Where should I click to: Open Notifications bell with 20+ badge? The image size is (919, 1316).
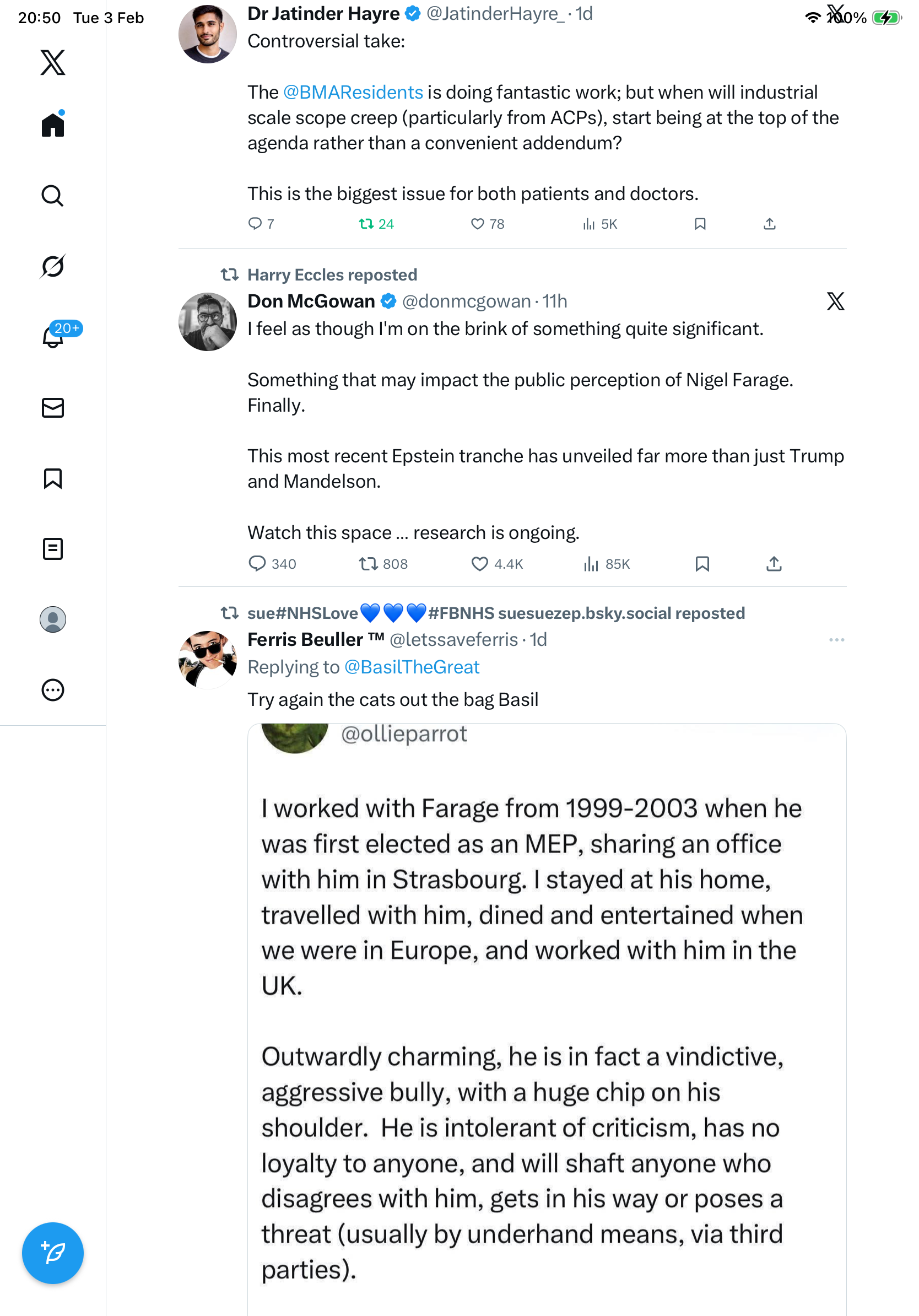coord(53,336)
